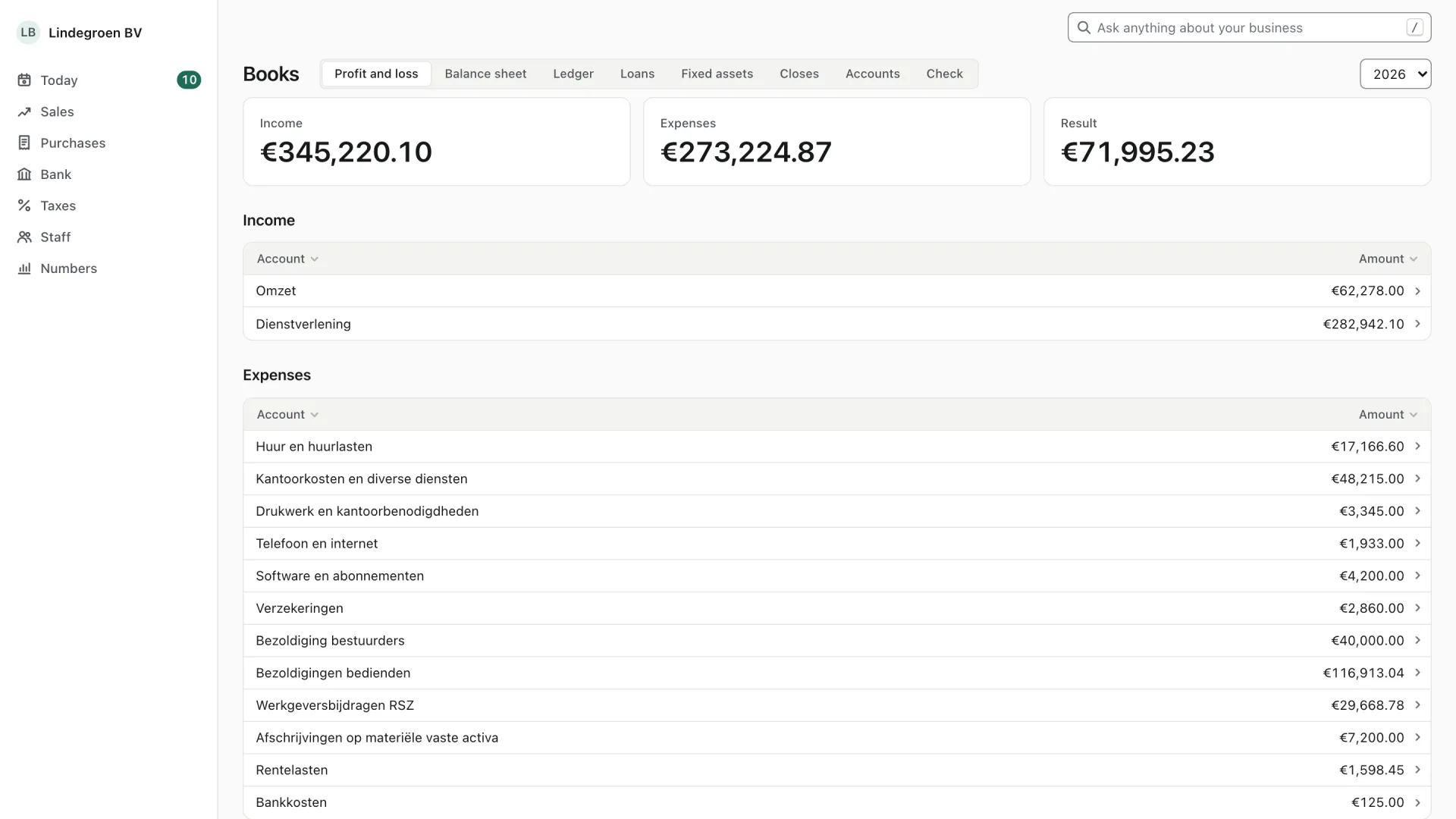Go to Purchases in the sidebar

pyautogui.click(x=108, y=143)
